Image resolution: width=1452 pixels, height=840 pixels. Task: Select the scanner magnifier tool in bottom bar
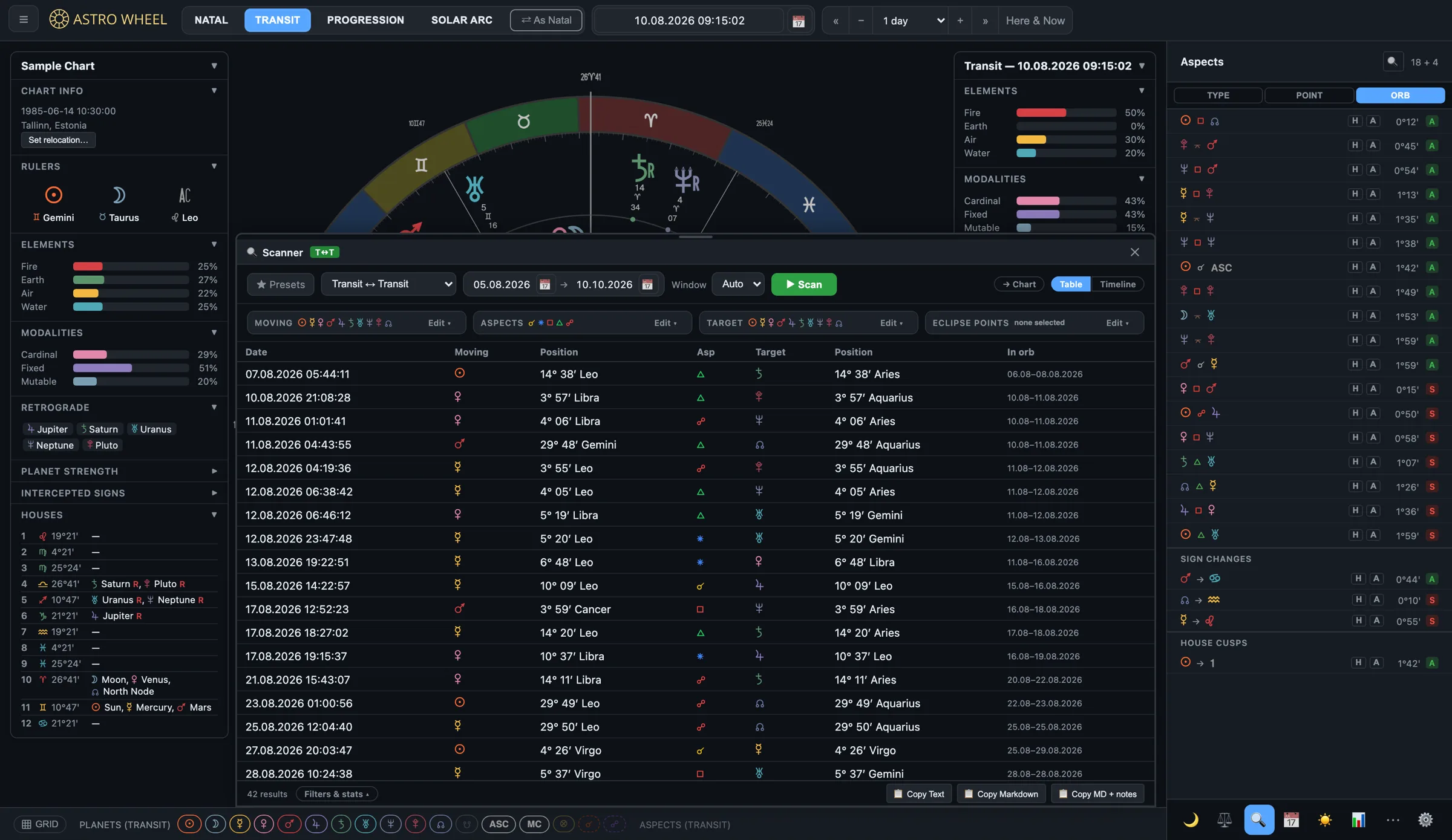coord(1258,819)
